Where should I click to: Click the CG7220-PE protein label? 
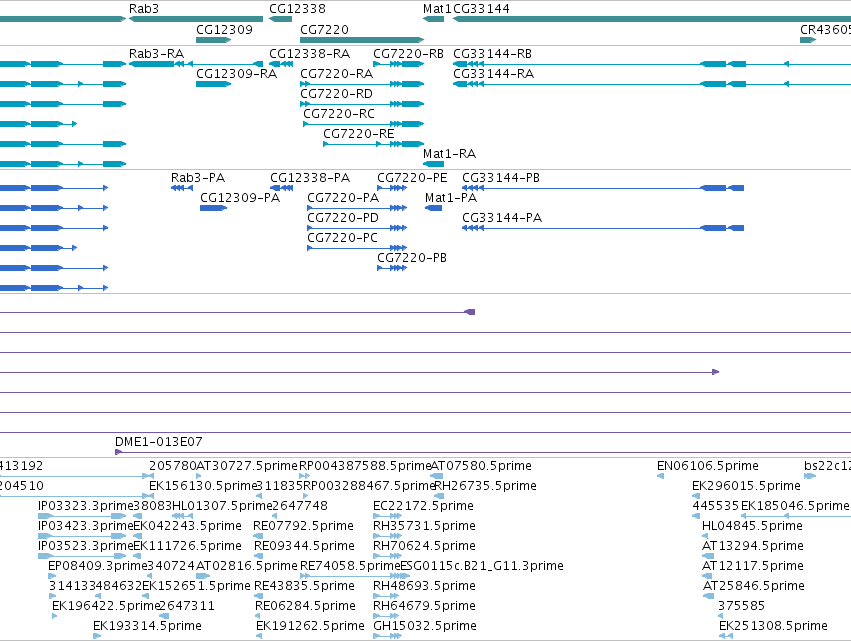(x=412, y=177)
